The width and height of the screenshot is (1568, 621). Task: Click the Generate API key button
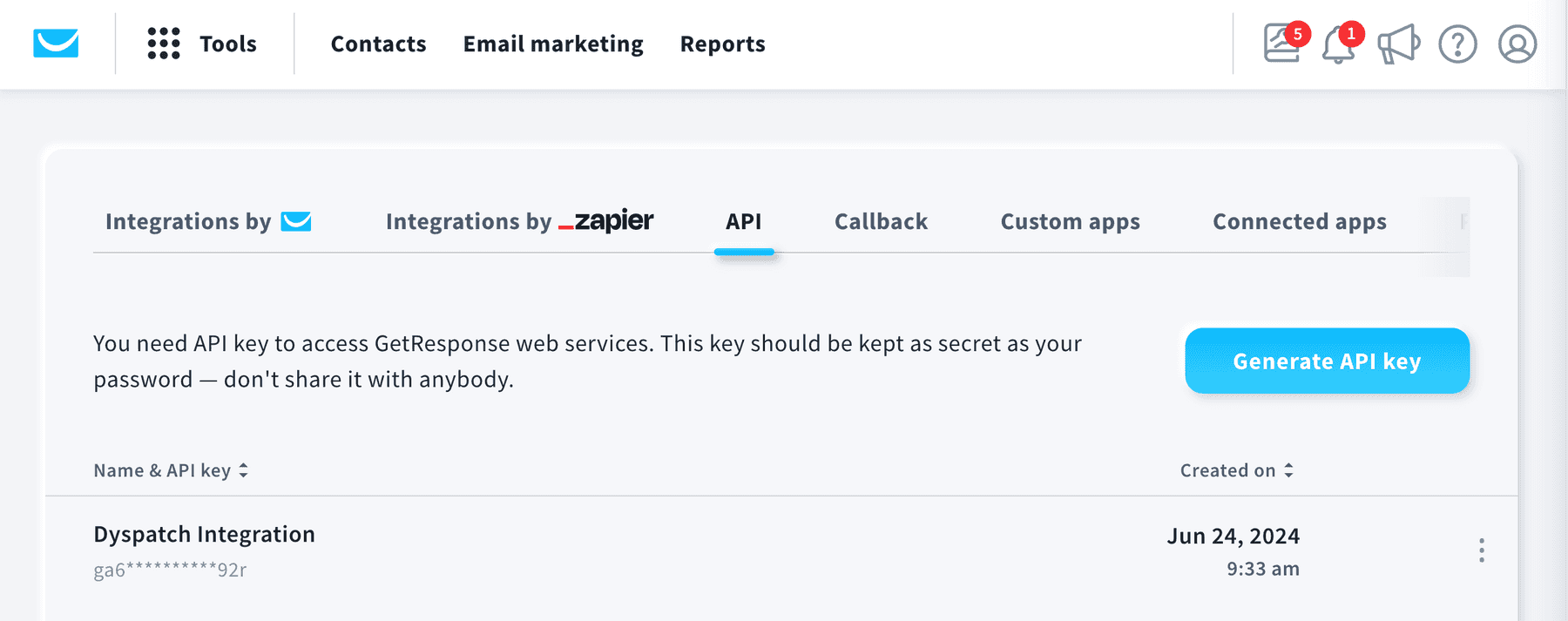pos(1327,361)
